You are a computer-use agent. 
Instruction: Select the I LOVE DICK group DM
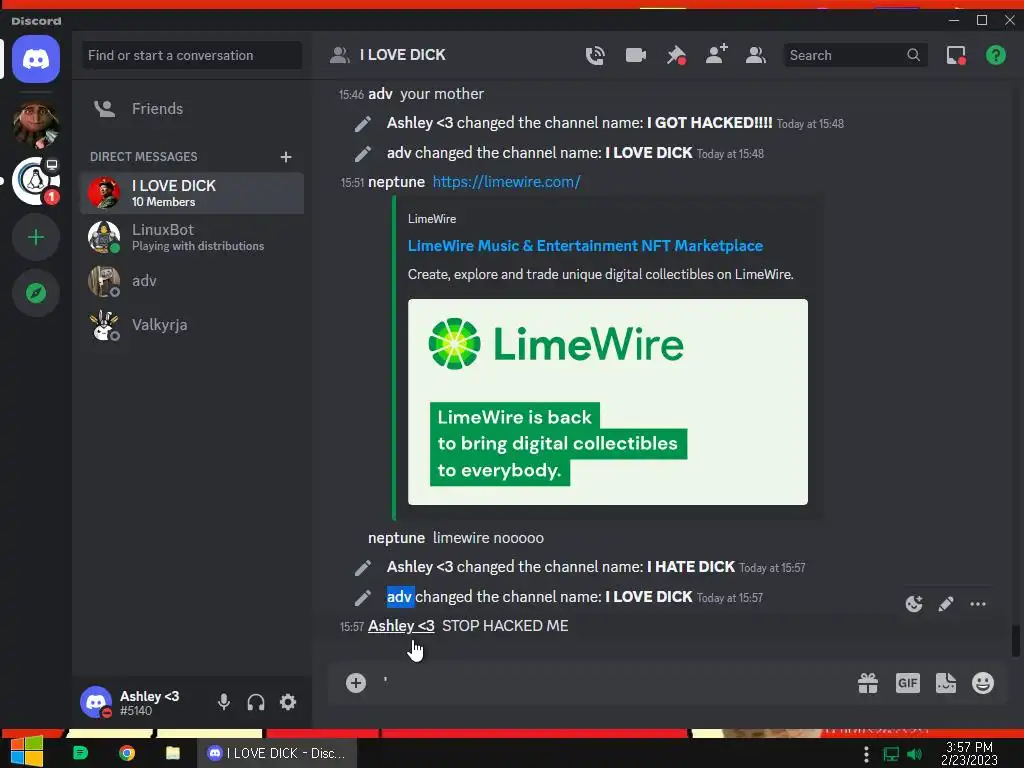click(192, 193)
